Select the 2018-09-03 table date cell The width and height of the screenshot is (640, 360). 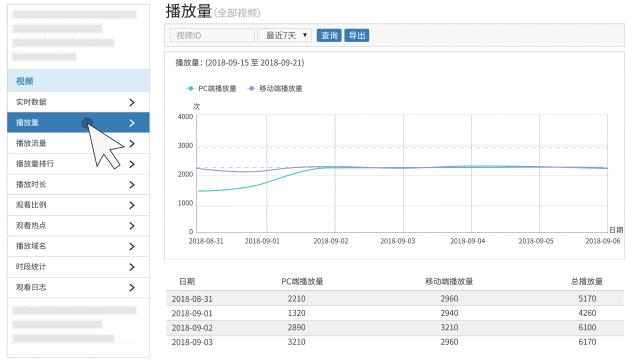(192, 342)
